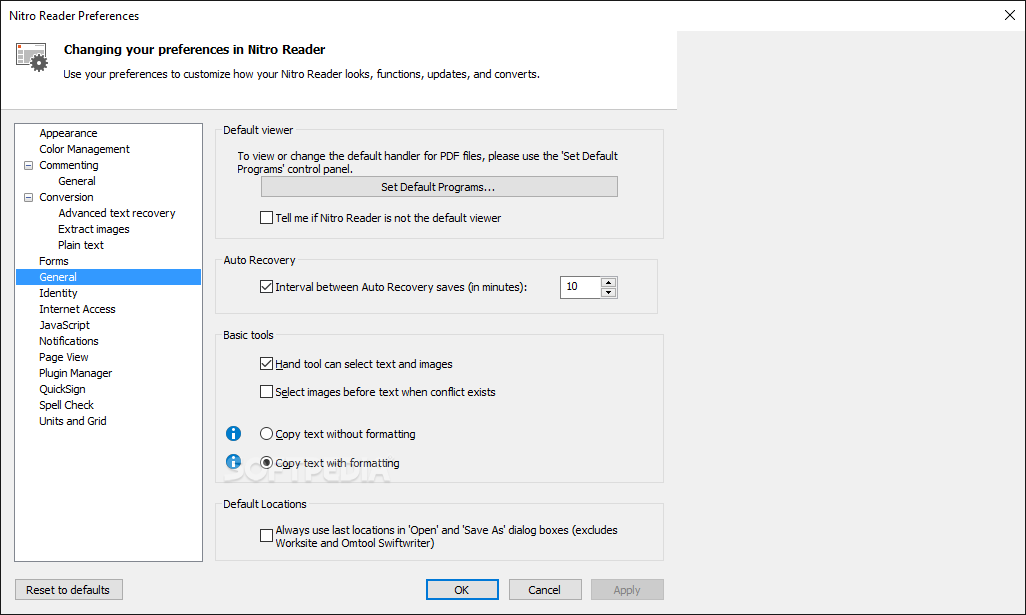1026x615 pixels.
Task: Select Copy text with formatting radio
Action: click(266, 463)
